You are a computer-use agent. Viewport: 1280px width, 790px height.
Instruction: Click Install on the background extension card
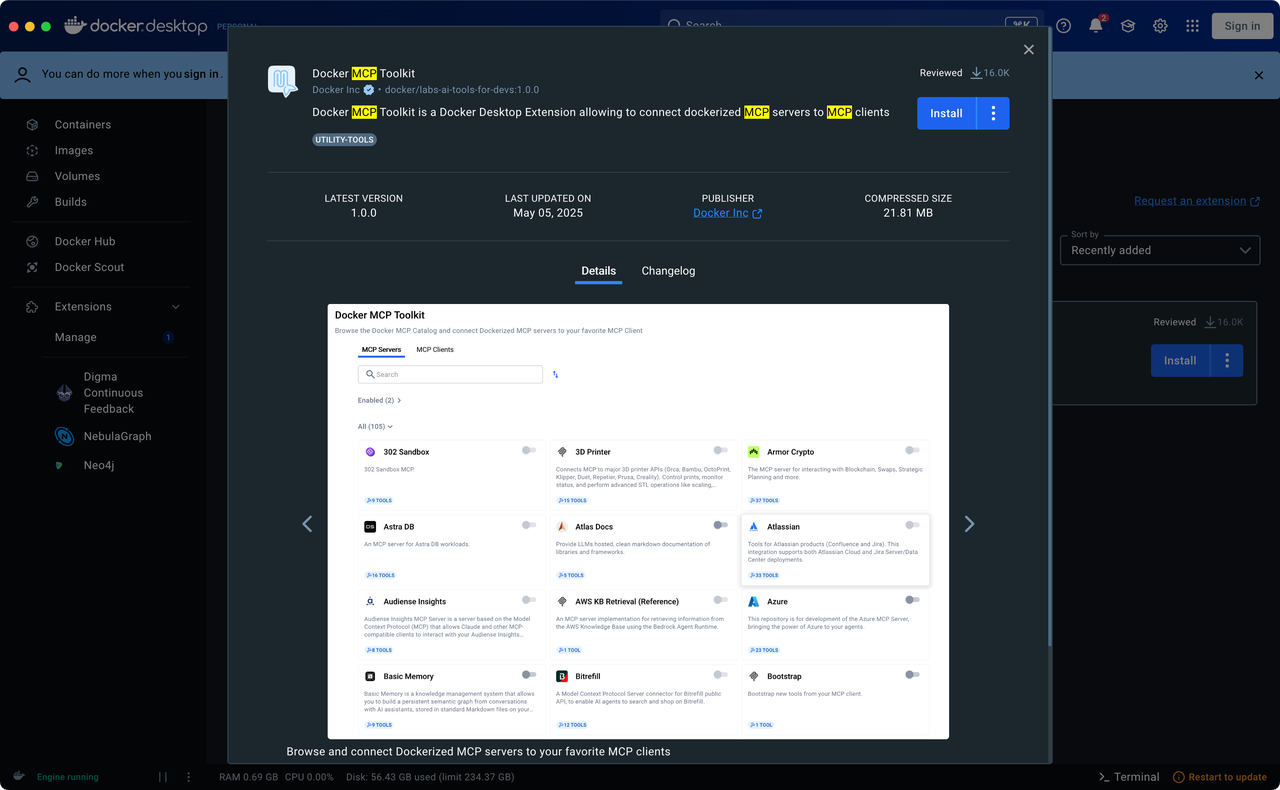[x=1180, y=360]
